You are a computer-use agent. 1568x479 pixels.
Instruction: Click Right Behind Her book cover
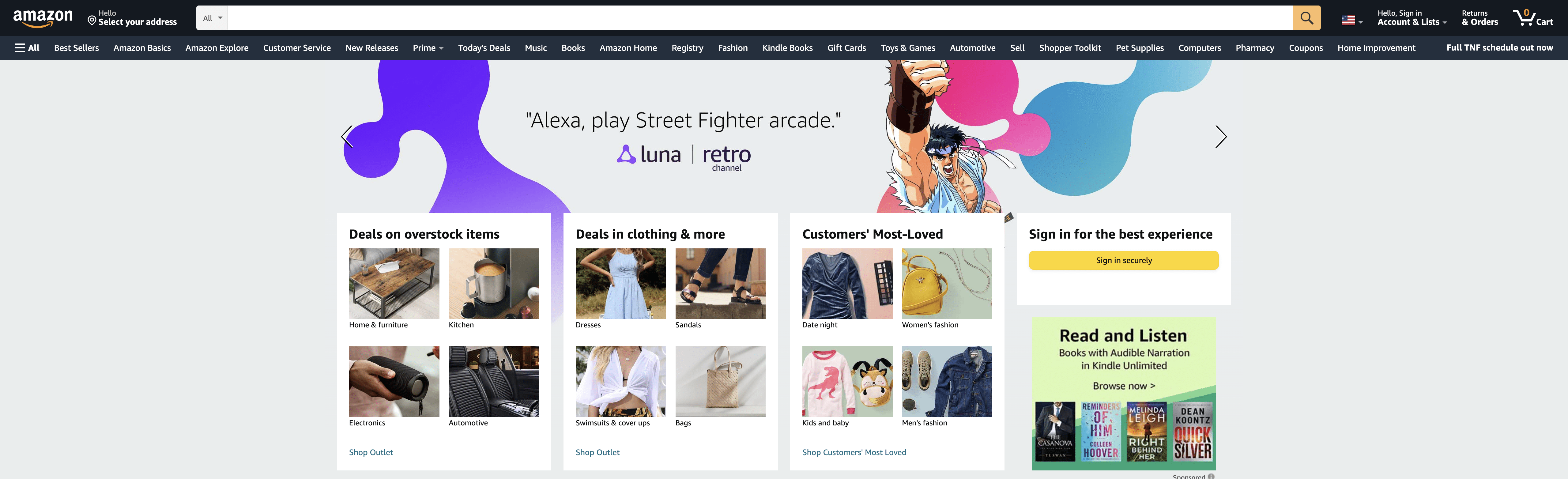[1146, 432]
